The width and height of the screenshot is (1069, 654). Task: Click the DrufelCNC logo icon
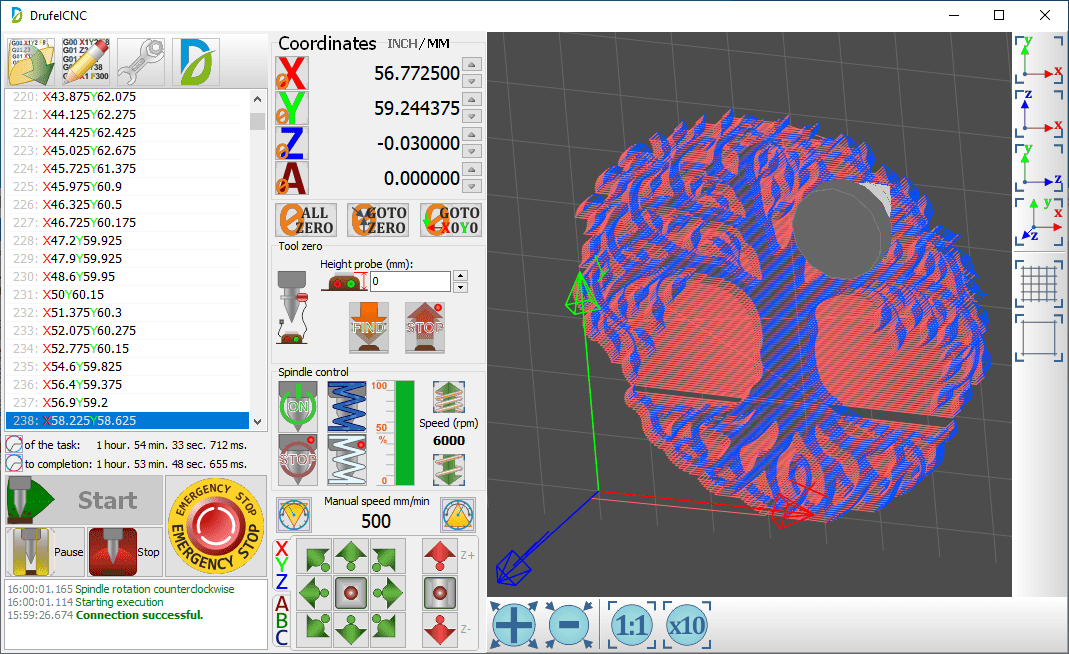[196, 62]
